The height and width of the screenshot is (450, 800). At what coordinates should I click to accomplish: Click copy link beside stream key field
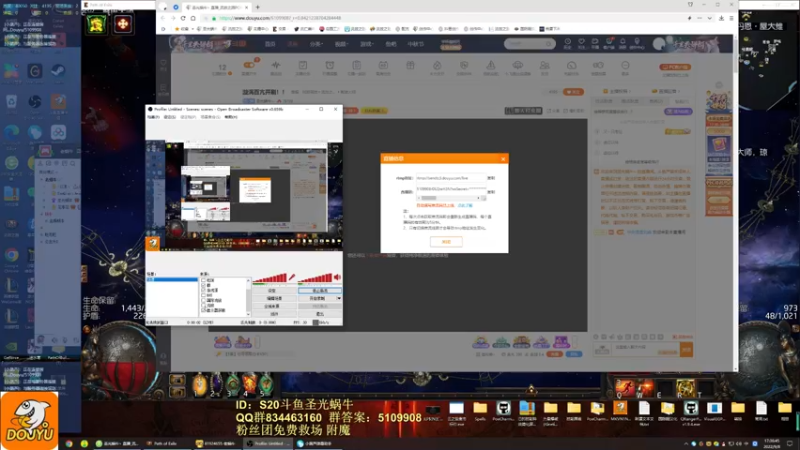[491, 192]
